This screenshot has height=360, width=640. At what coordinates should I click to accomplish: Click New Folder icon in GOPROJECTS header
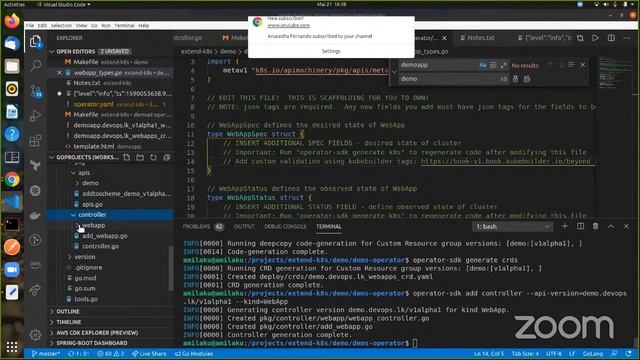(x=140, y=157)
